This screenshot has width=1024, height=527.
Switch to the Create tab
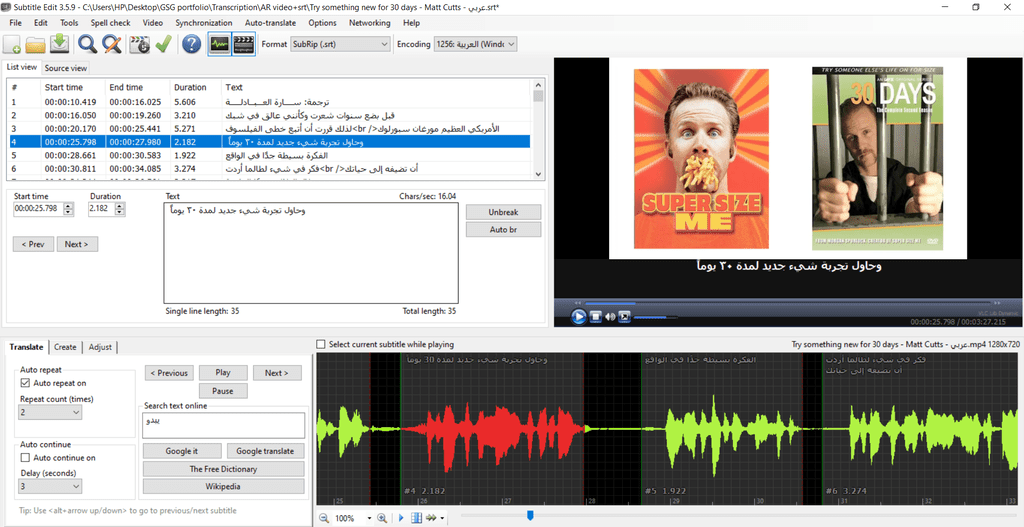click(65, 347)
